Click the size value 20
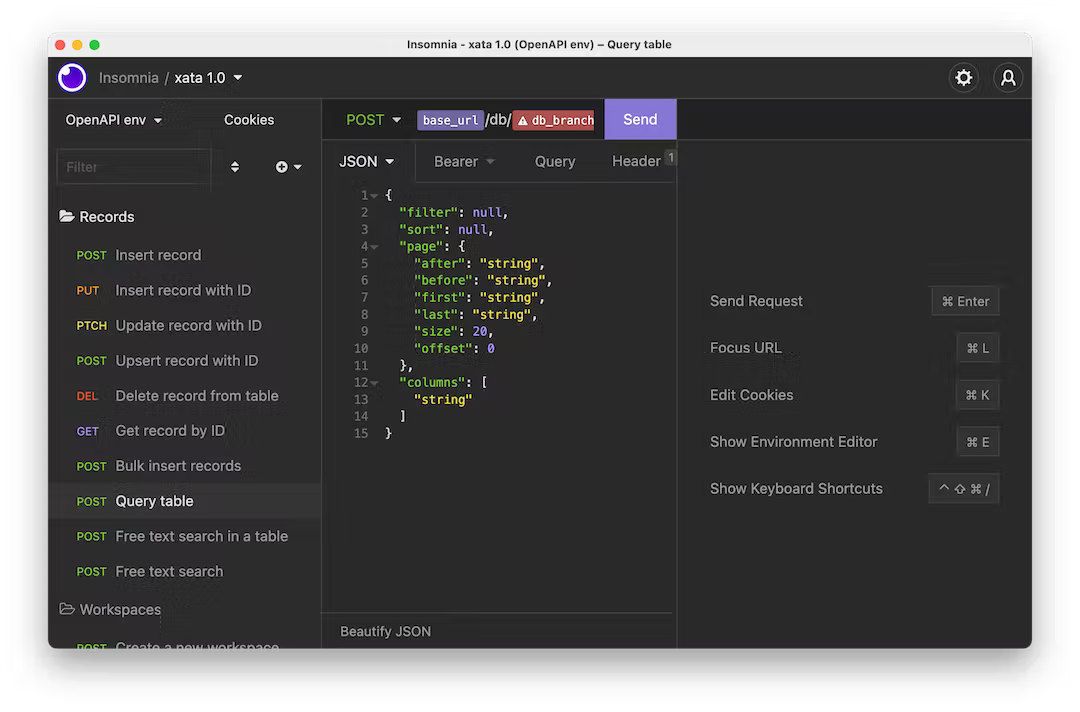Screen dimensions: 1080x712 click(x=479, y=331)
